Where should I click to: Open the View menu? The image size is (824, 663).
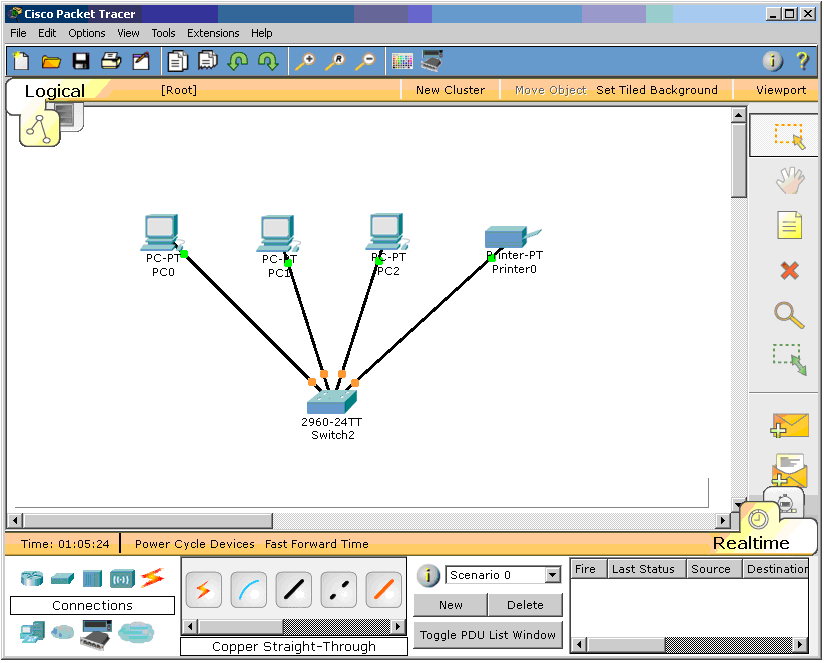(x=128, y=34)
